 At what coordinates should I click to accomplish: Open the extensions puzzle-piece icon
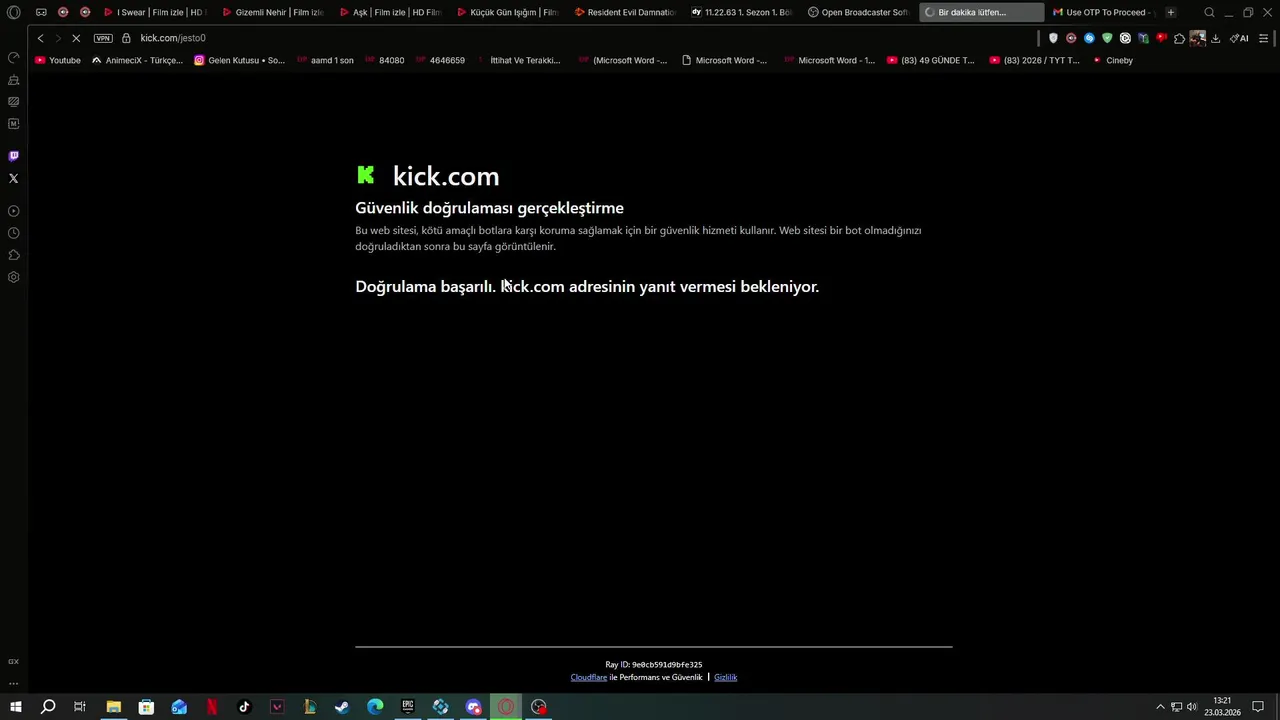click(x=1179, y=38)
